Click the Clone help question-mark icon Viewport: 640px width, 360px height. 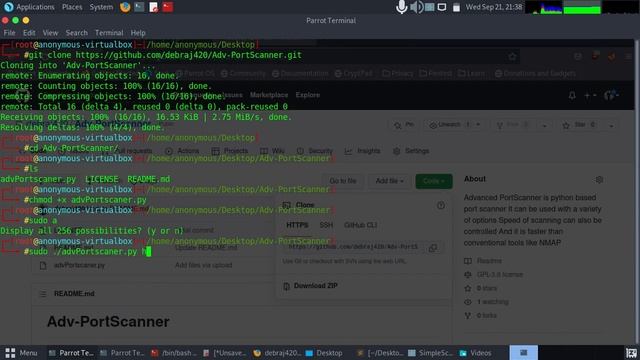441,205
